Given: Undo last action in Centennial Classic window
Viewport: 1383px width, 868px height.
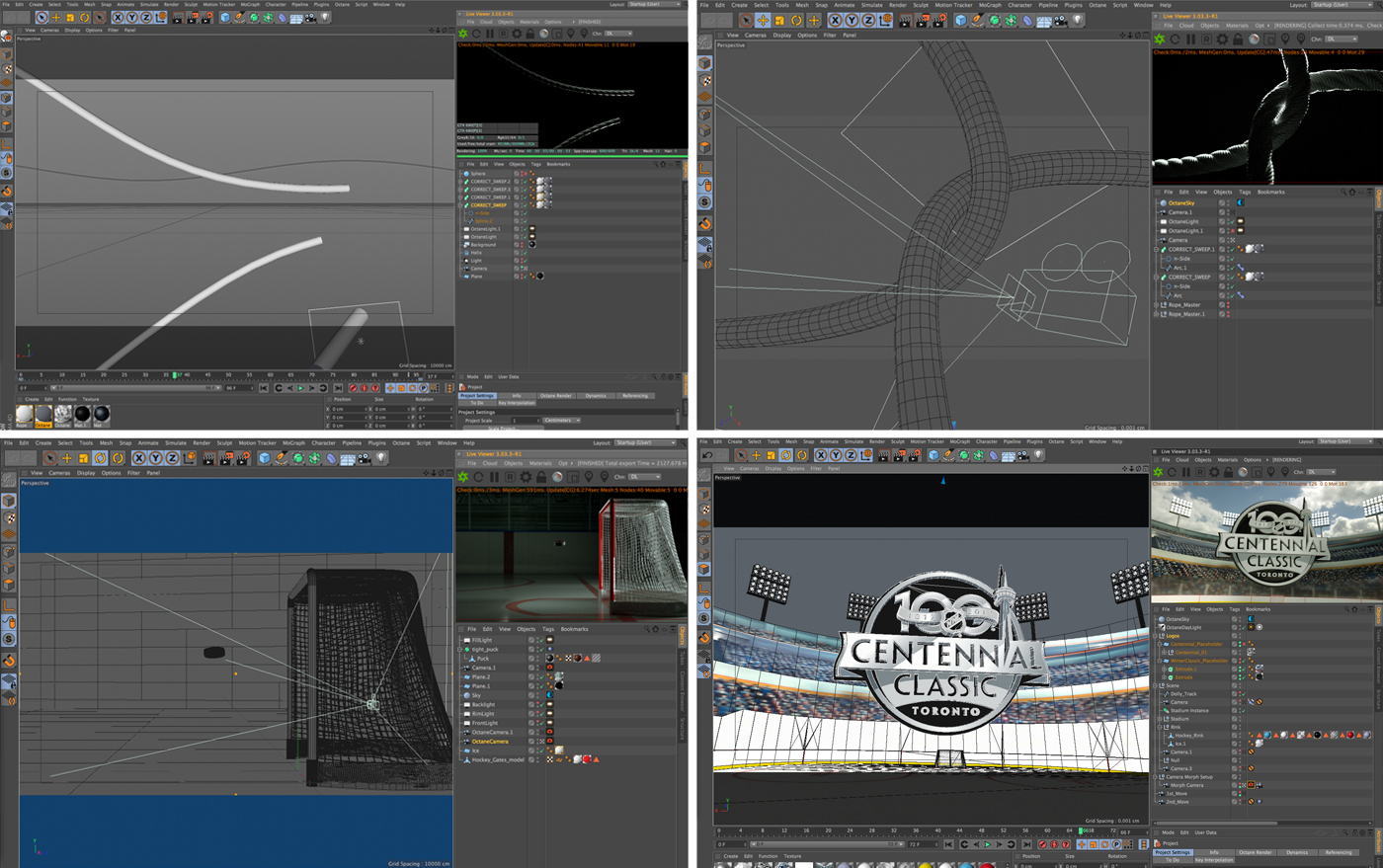Looking at the screenshot, I should pyautogui.click(x=707, y=455).
